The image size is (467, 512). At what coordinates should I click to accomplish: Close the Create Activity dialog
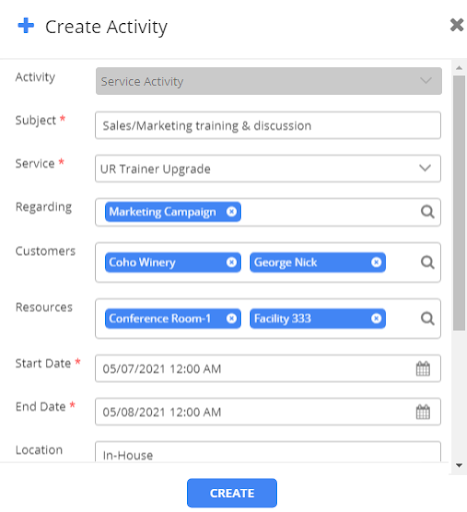(457, 25)
